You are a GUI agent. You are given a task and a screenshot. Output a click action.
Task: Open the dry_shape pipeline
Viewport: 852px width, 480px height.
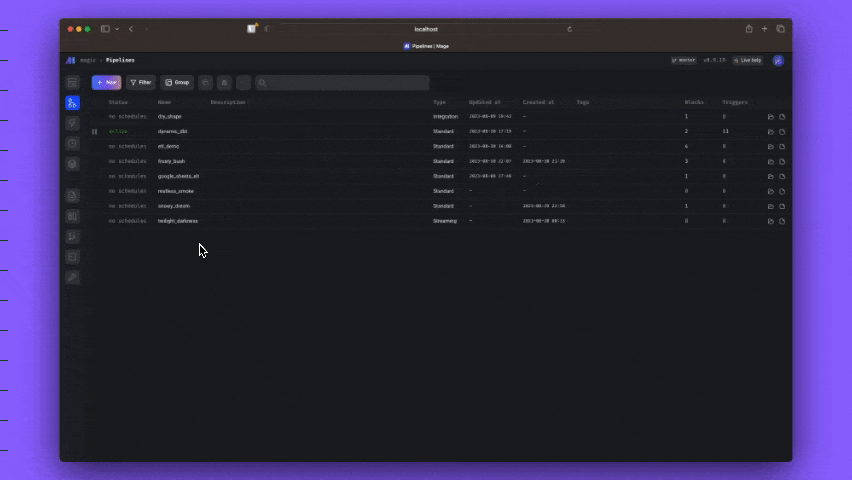coord(170,116)
